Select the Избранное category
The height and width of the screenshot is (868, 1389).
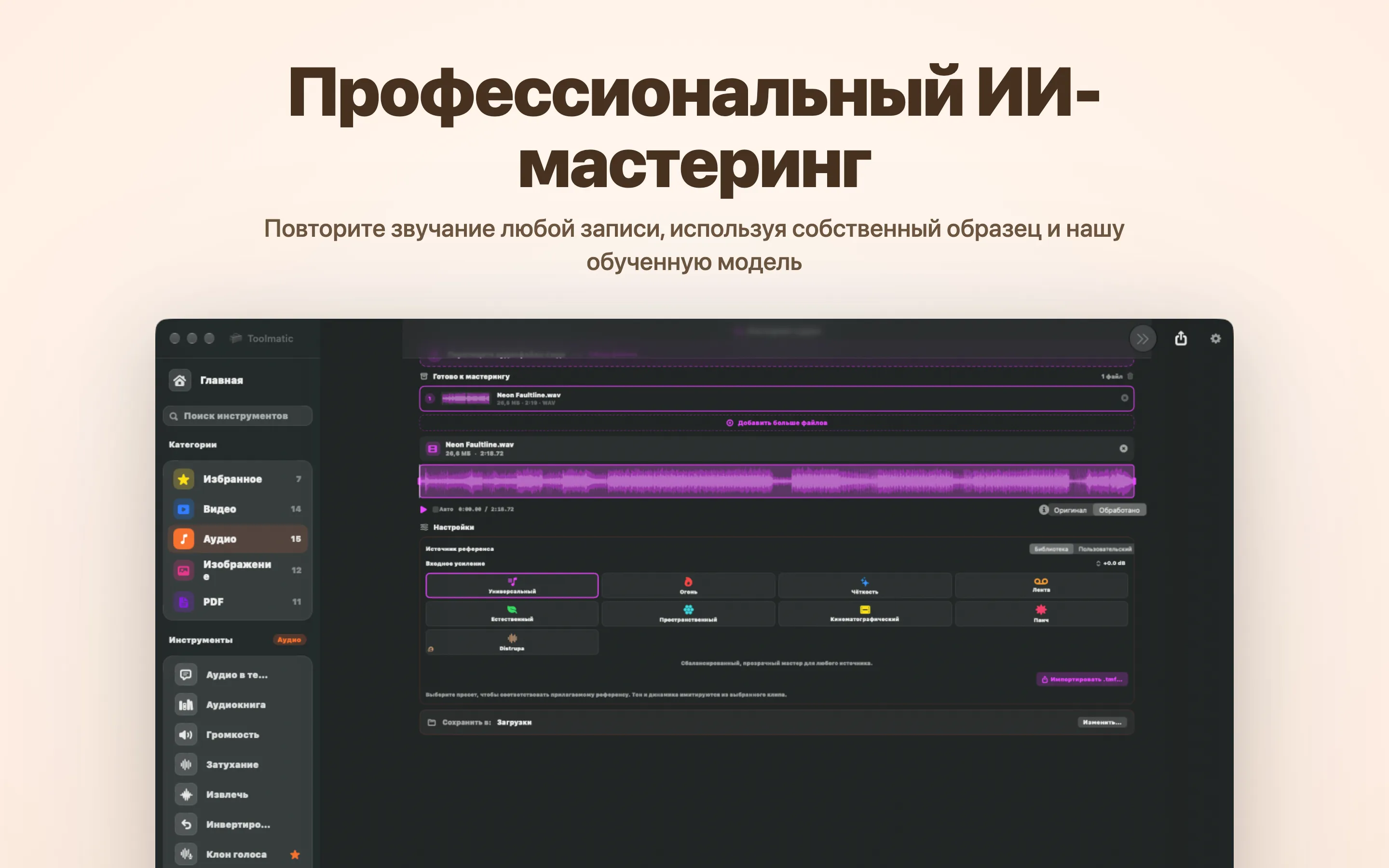(x=238, y=479)
